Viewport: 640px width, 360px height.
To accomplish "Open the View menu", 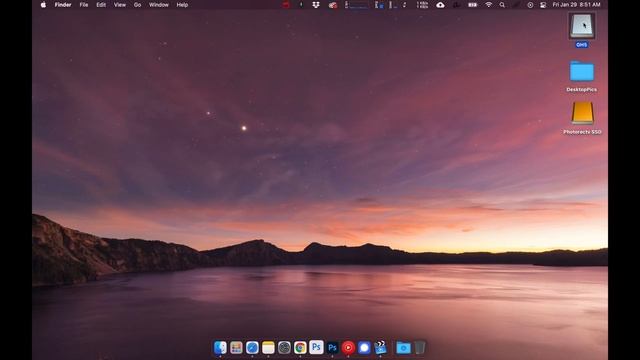I will coord(120,5).
